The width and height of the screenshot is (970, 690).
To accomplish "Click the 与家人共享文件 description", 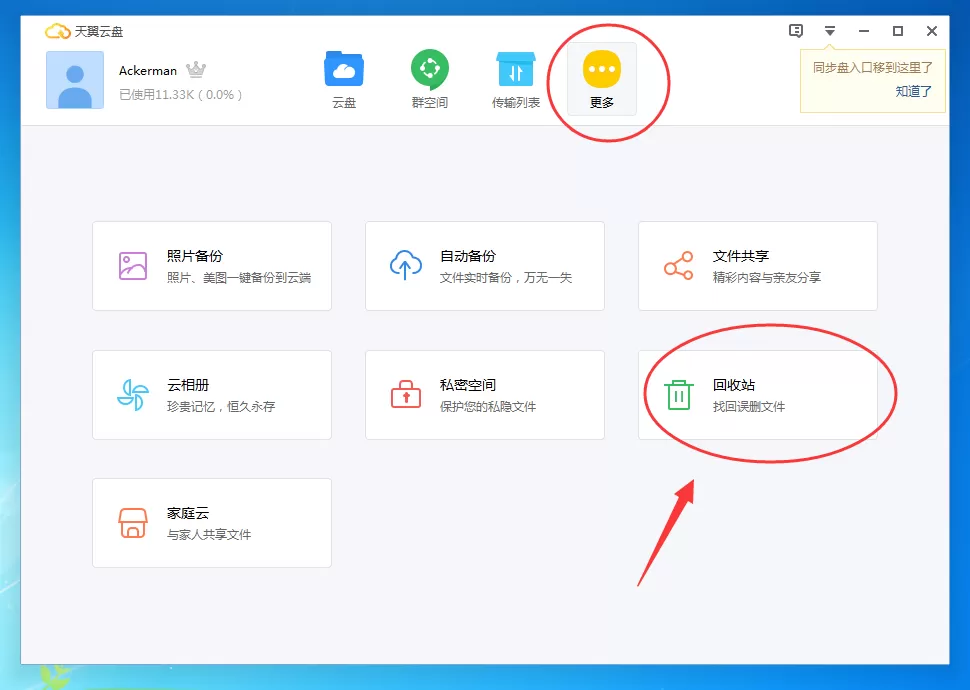I will click(208, 535).
